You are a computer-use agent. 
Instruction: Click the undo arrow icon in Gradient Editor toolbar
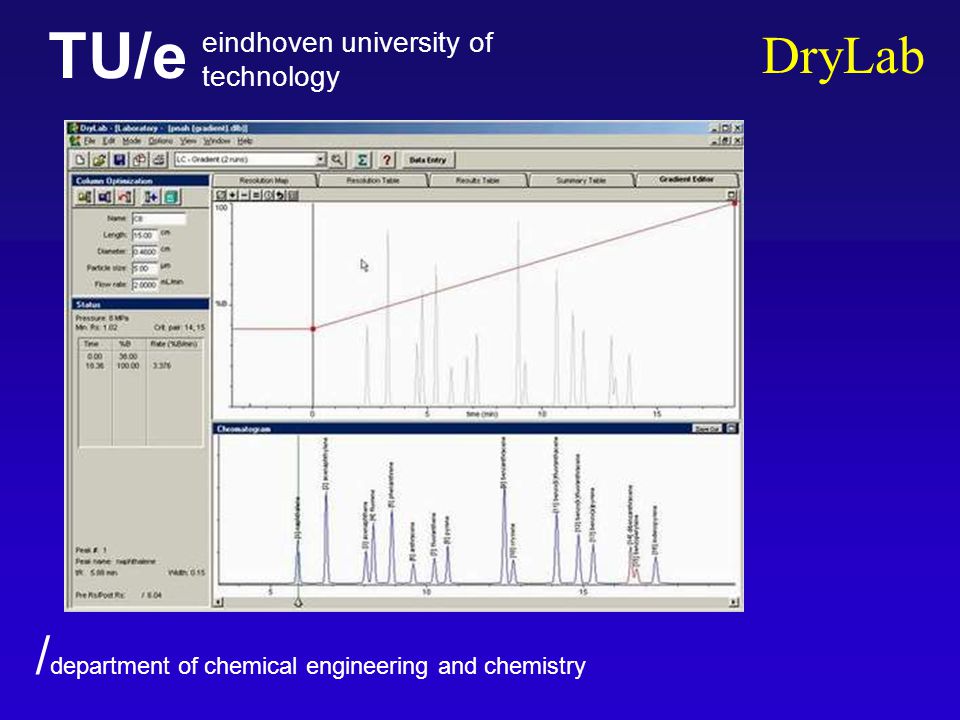[x=280, y=195]
